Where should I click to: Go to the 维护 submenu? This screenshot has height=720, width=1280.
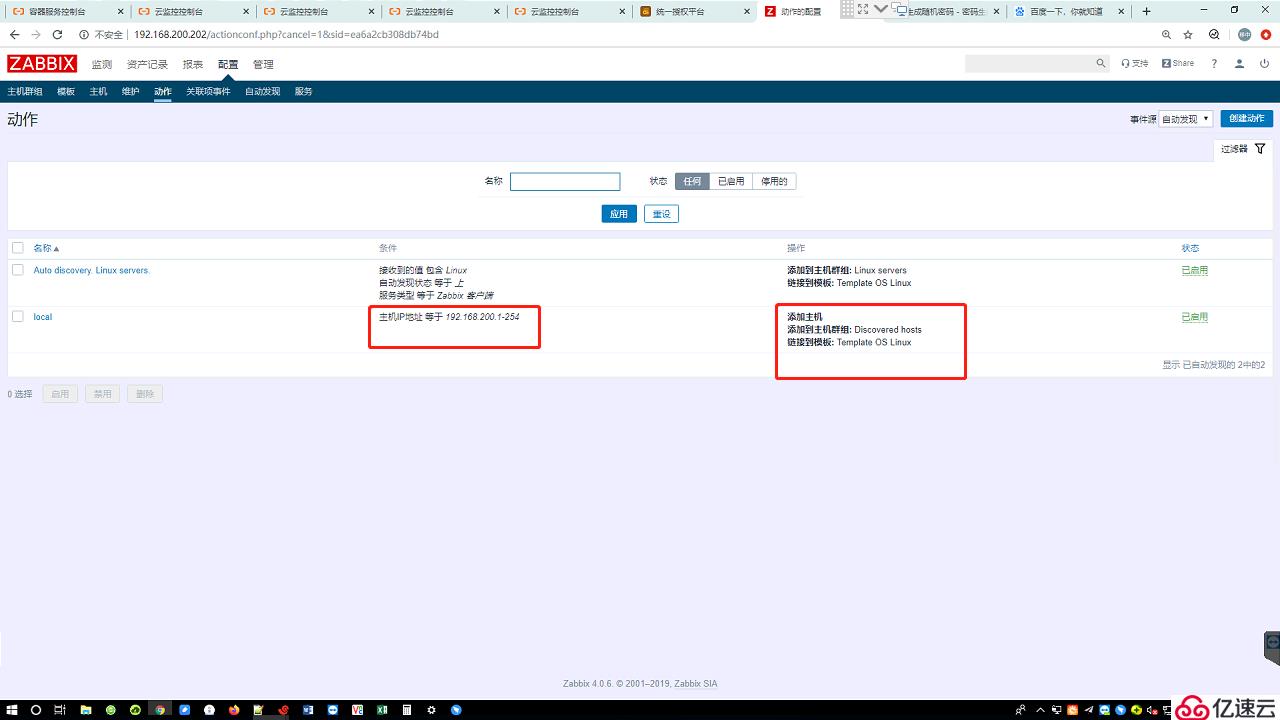[130, 91]
